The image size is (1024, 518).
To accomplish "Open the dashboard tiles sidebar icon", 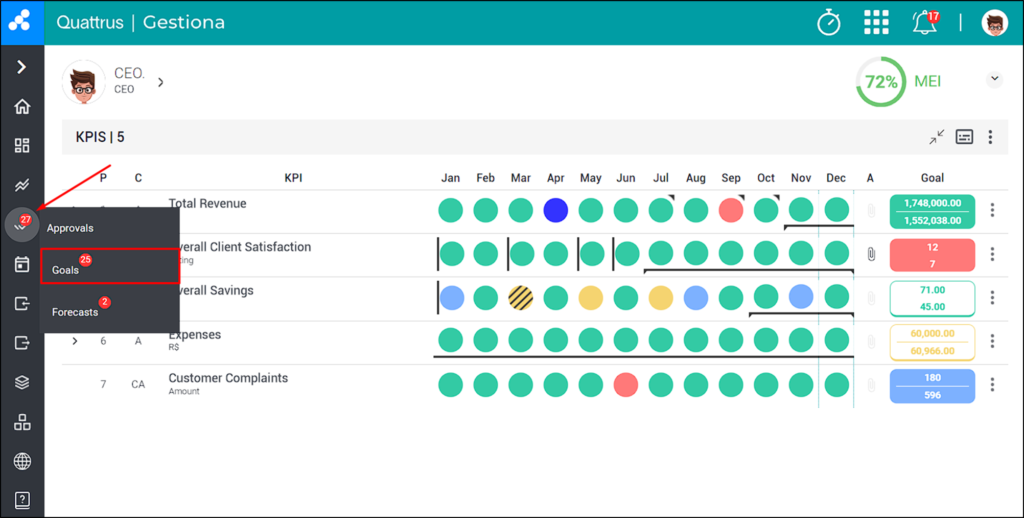I will (x=22, y=145).
